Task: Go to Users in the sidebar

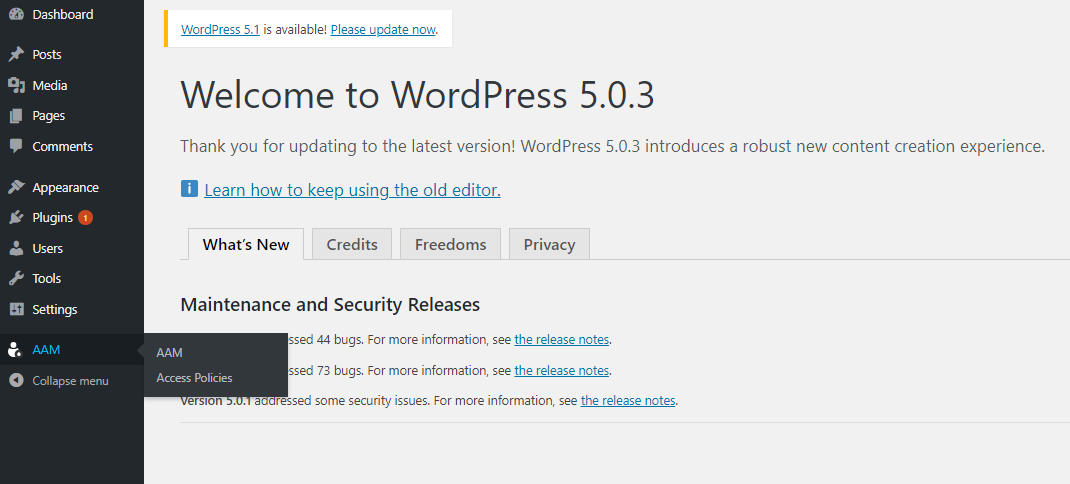Action: point(47,248)
